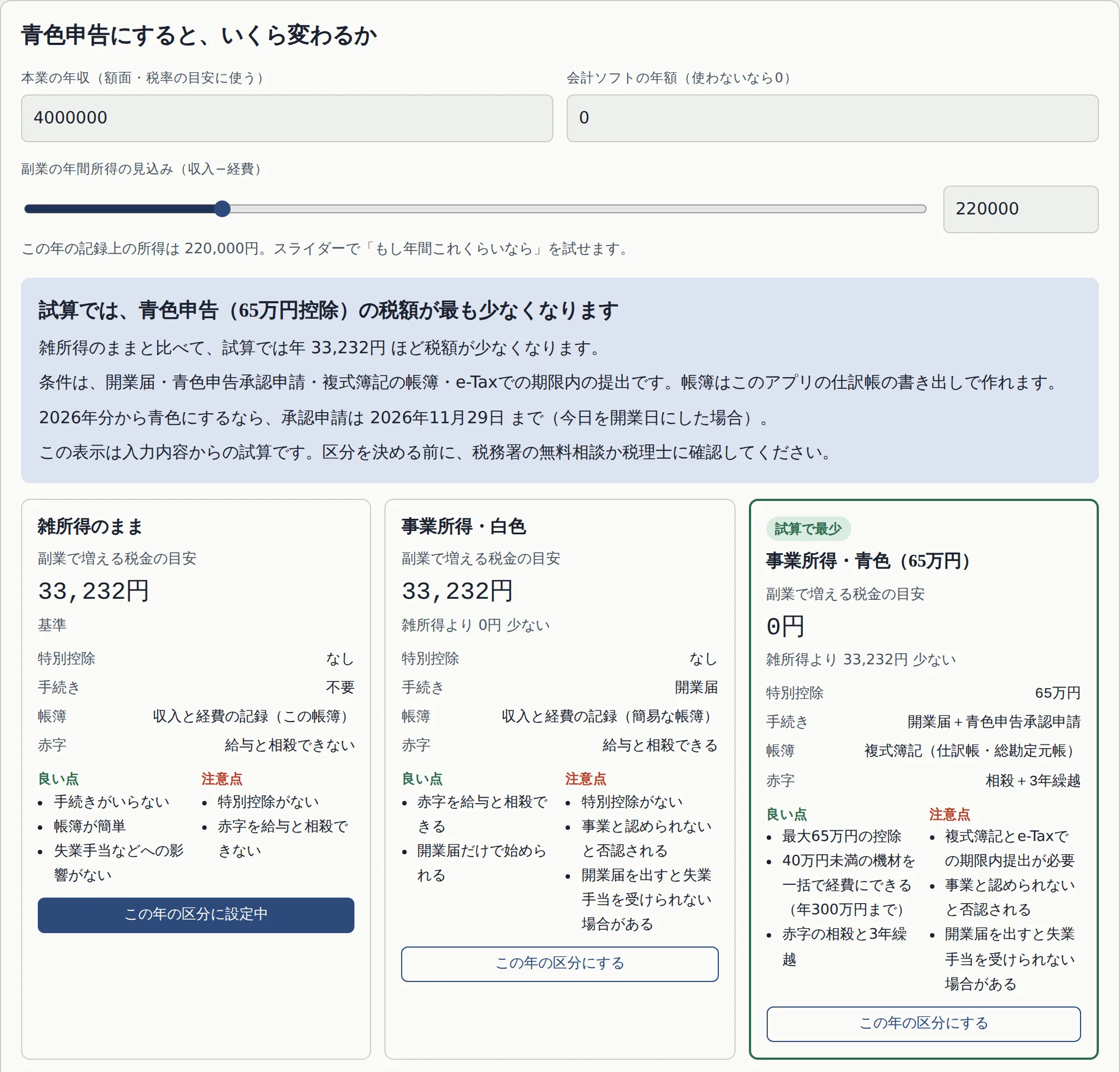1120x1072 pixels.
Task: Click the 手続きがいらない bullet
Action: (x=112, y=802)
